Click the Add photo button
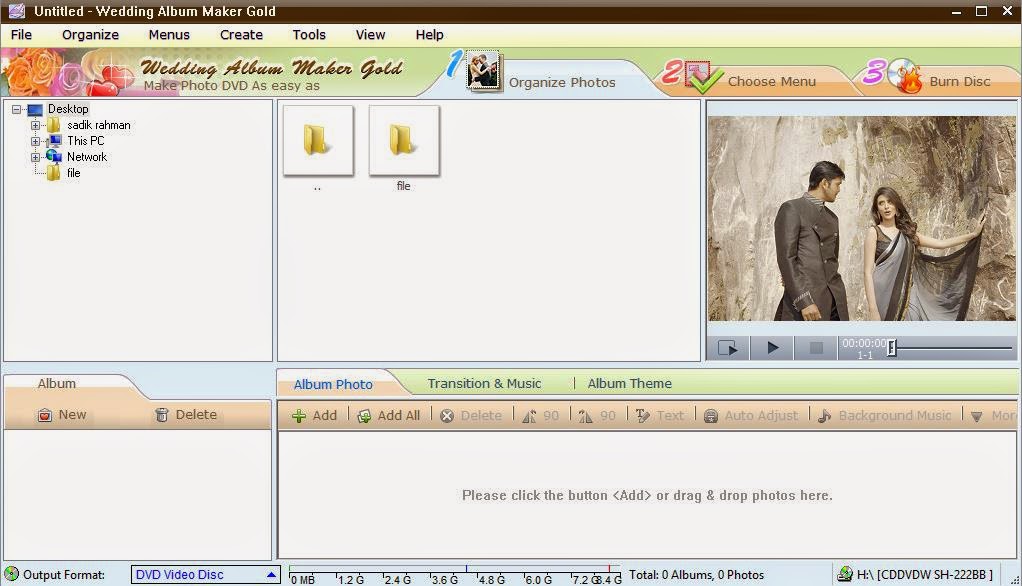Viewport: 1022px width, 586px height. pyautogui.click(x=315, y=415)
